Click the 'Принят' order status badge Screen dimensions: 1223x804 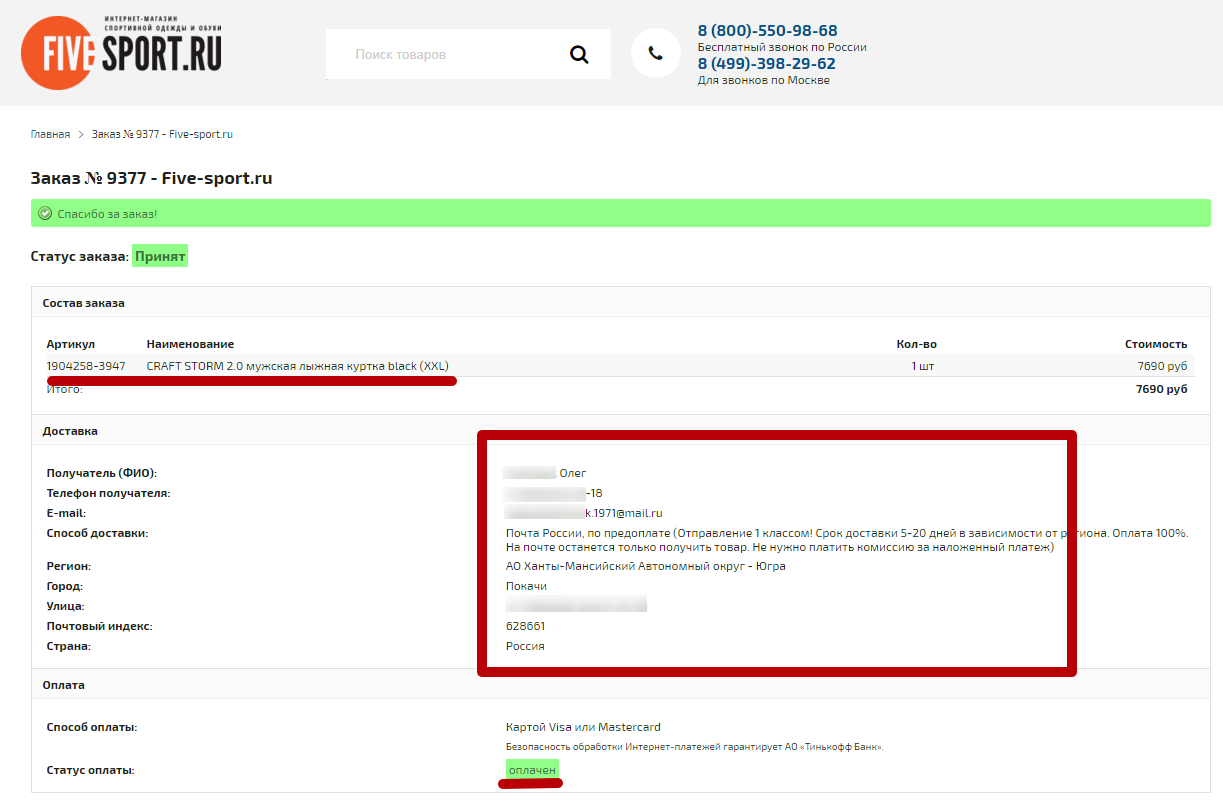coord(160,257)
